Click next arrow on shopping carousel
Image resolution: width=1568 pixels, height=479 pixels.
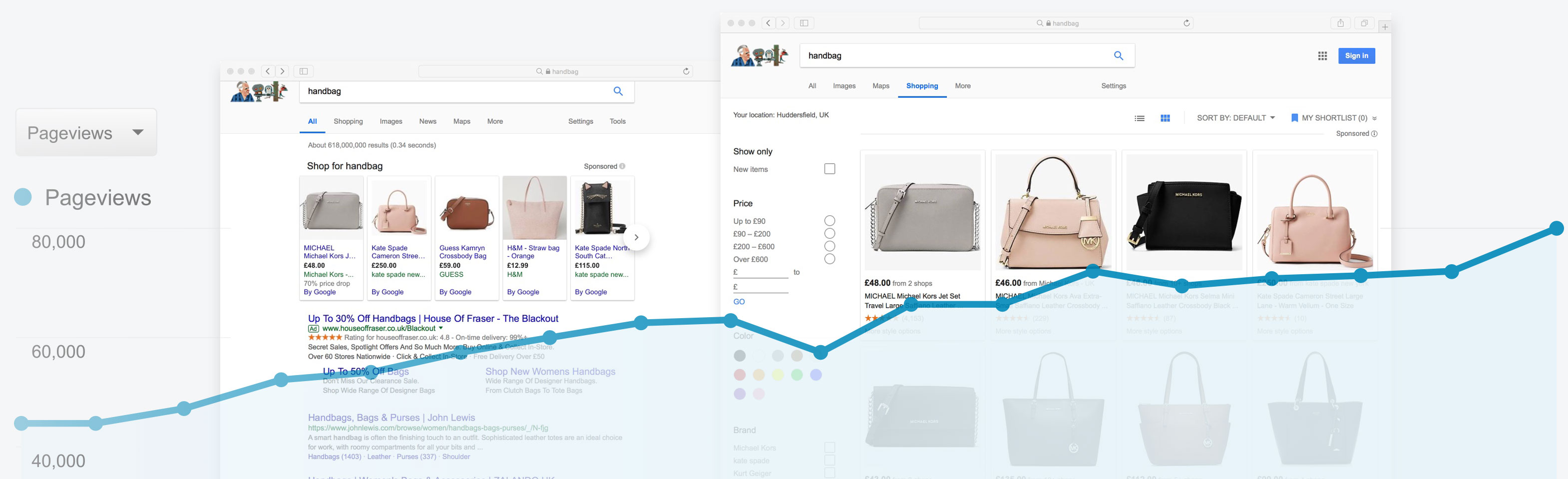(636, 237)
